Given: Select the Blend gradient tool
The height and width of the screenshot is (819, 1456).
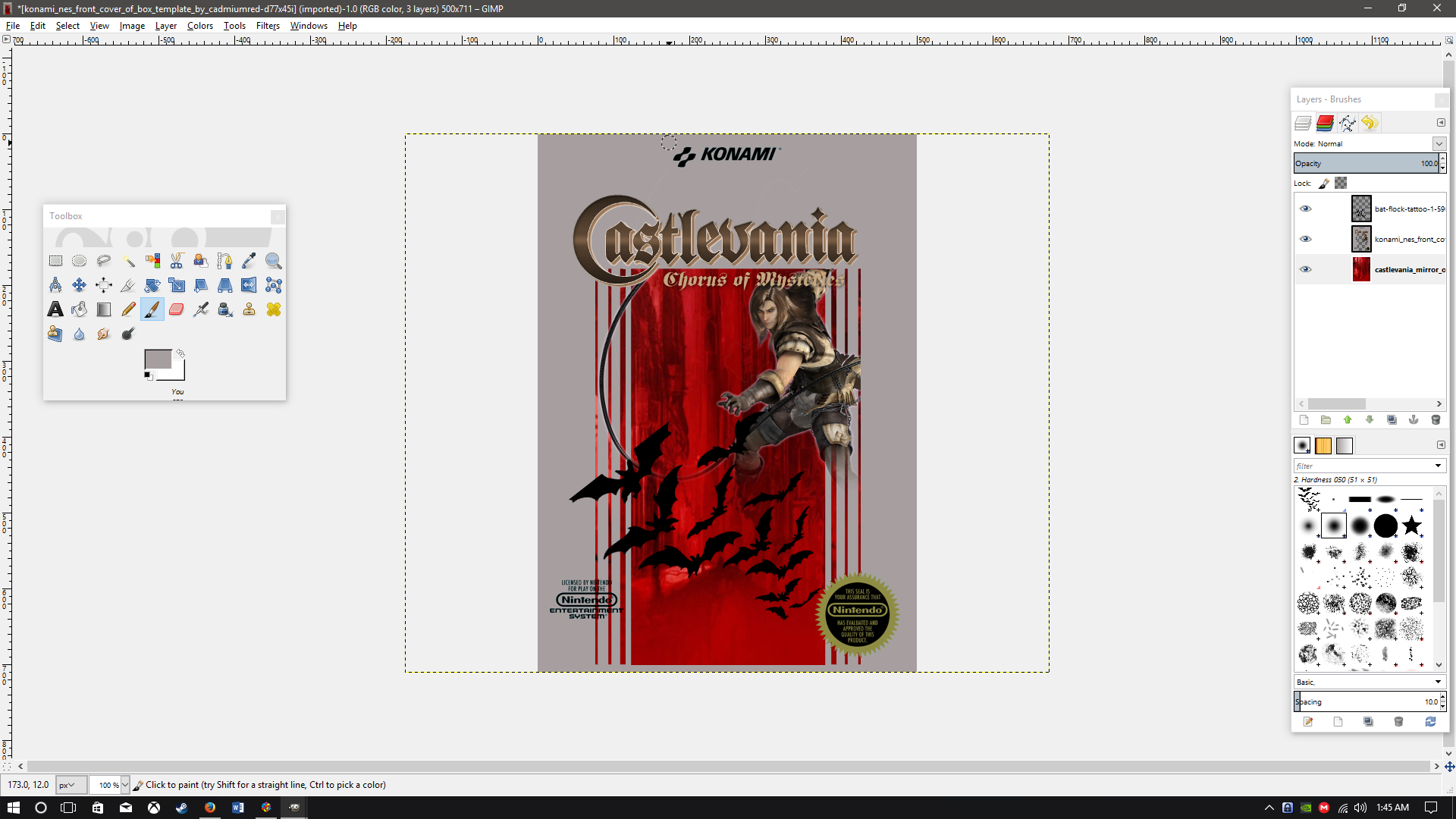Looking at the screenshot, I should tap(104, 309).
